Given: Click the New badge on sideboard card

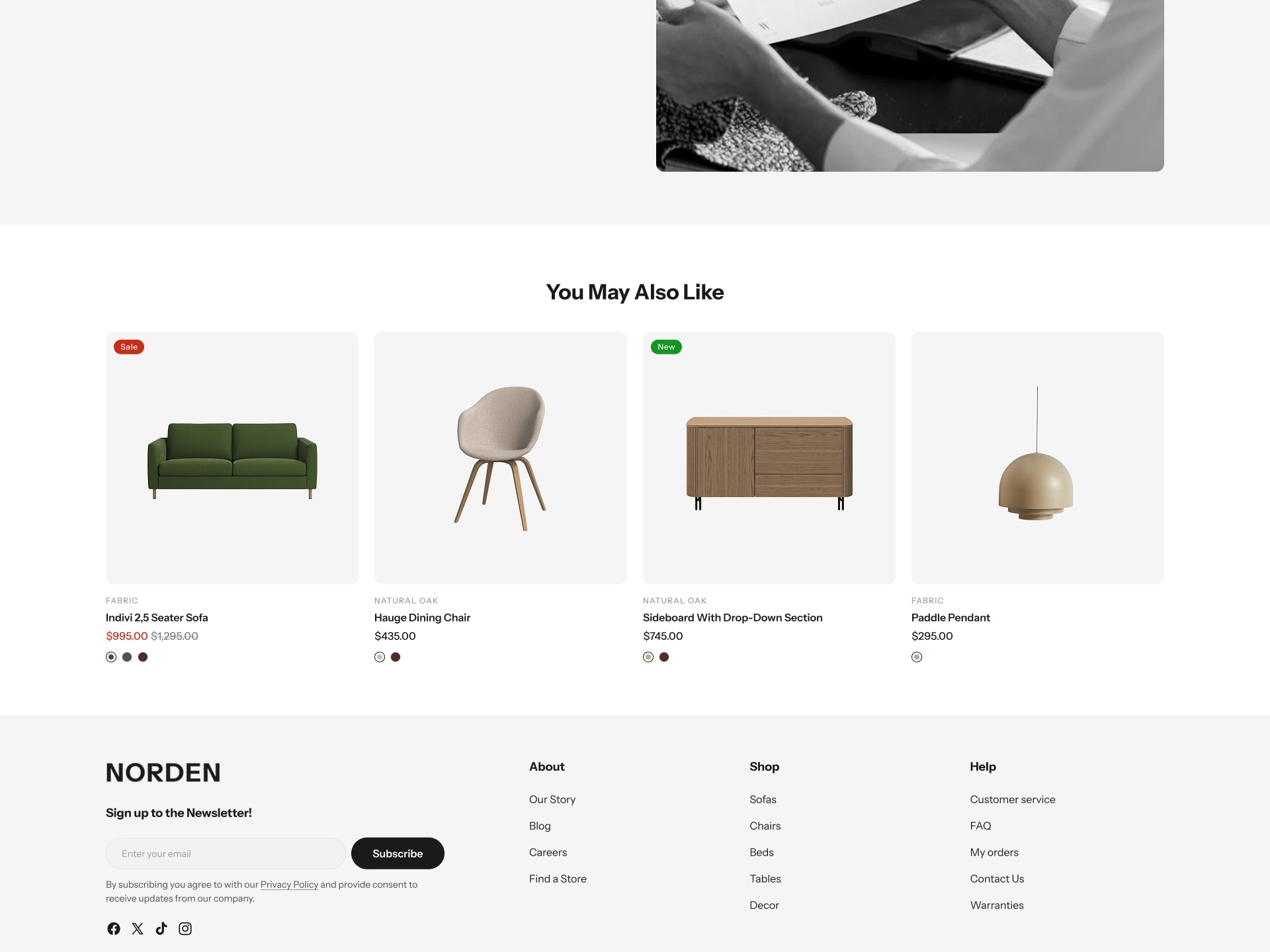Looking at the screenshot, I should (x=666, y=347).
